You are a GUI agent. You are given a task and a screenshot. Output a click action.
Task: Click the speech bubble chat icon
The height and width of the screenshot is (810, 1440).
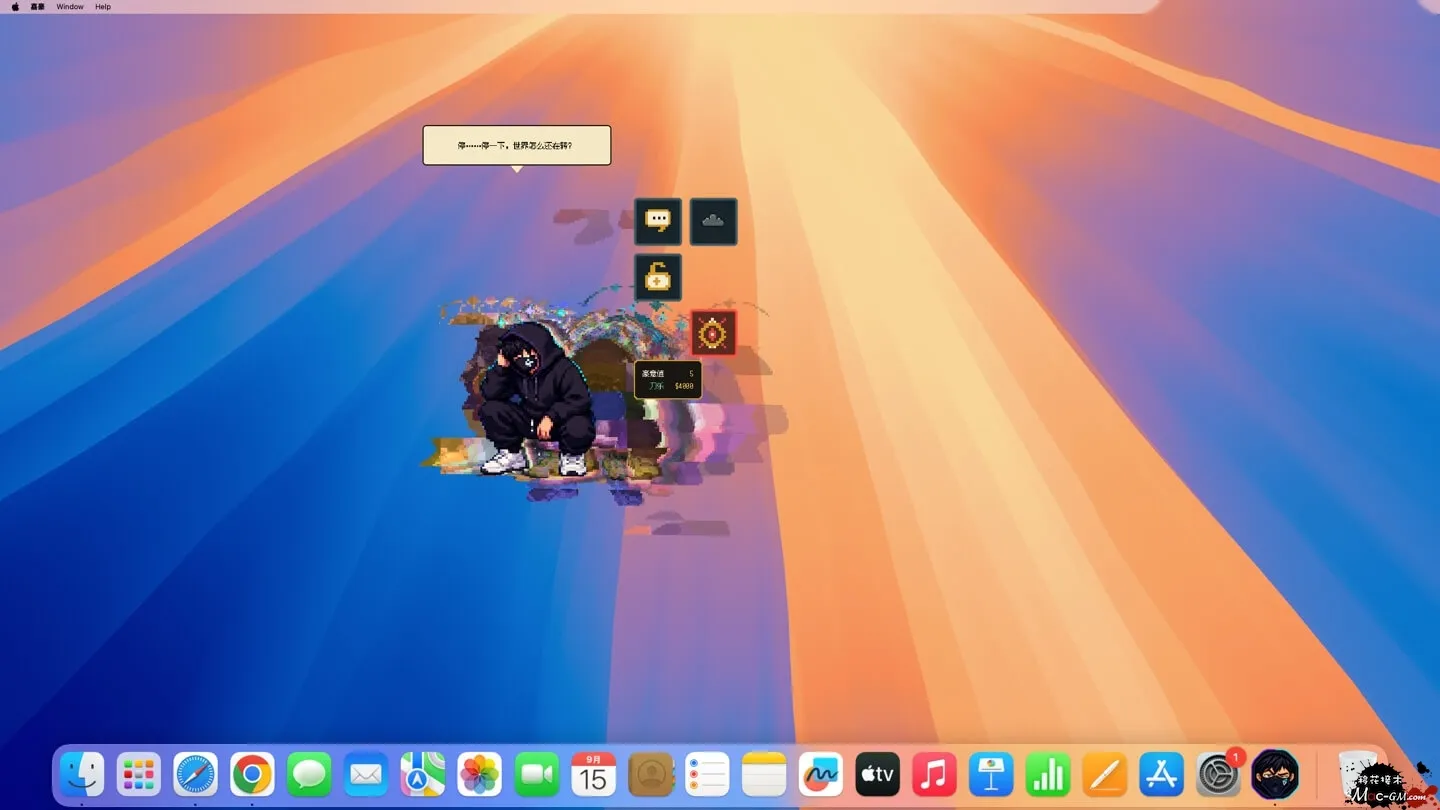[x=658, y=221]
